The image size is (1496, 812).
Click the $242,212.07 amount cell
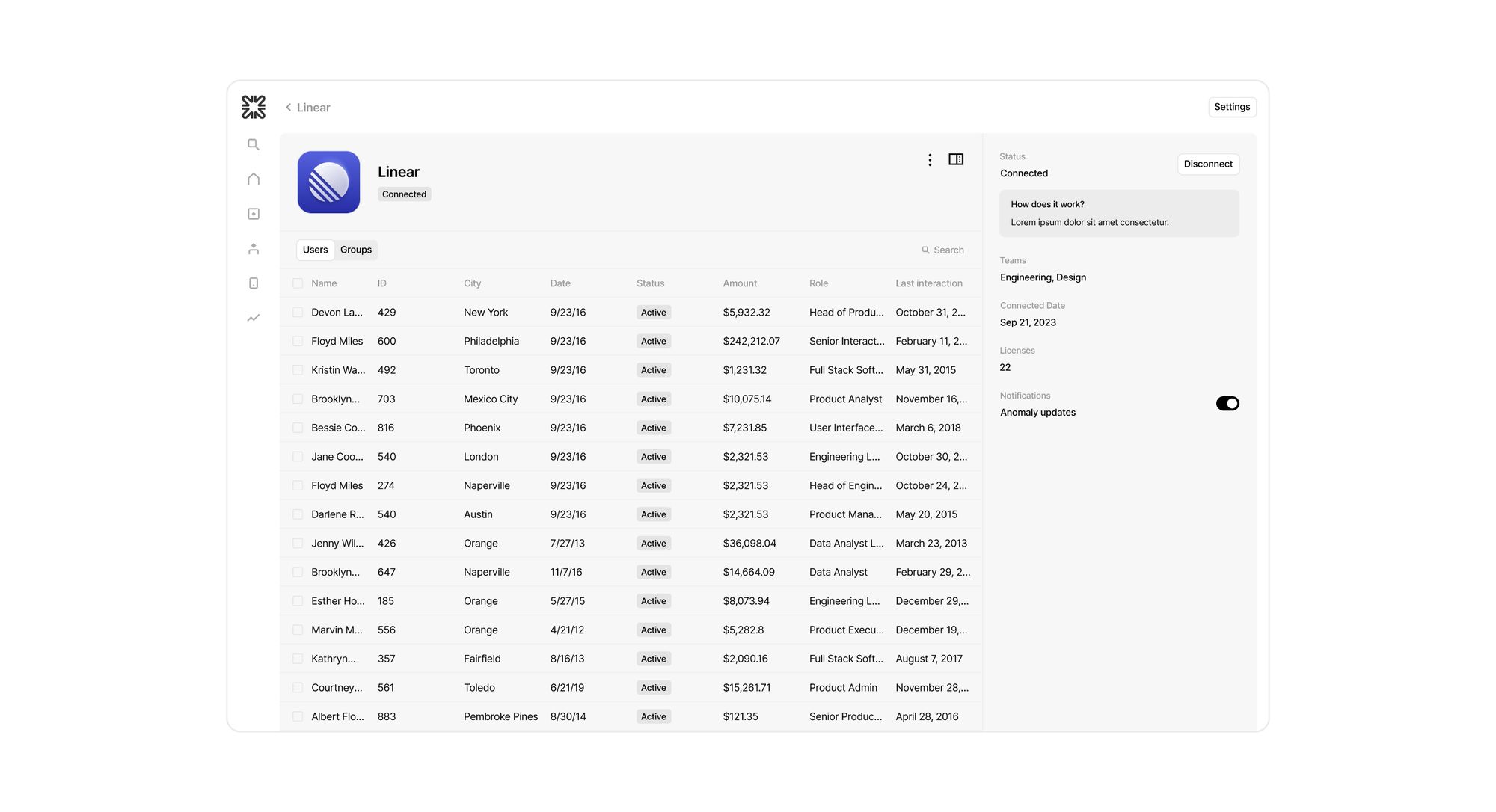point(751,341)
